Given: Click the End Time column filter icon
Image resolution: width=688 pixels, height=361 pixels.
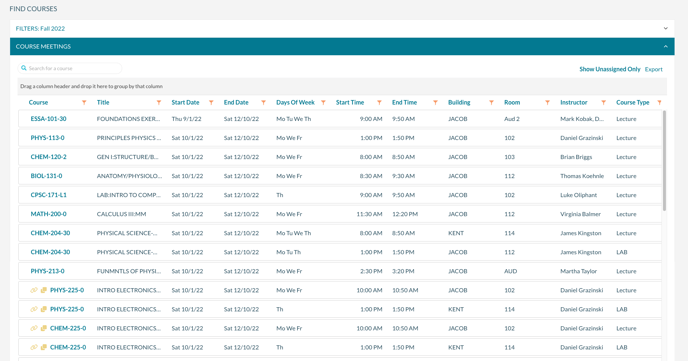Looking at the screenshot, I should [435, 103].
